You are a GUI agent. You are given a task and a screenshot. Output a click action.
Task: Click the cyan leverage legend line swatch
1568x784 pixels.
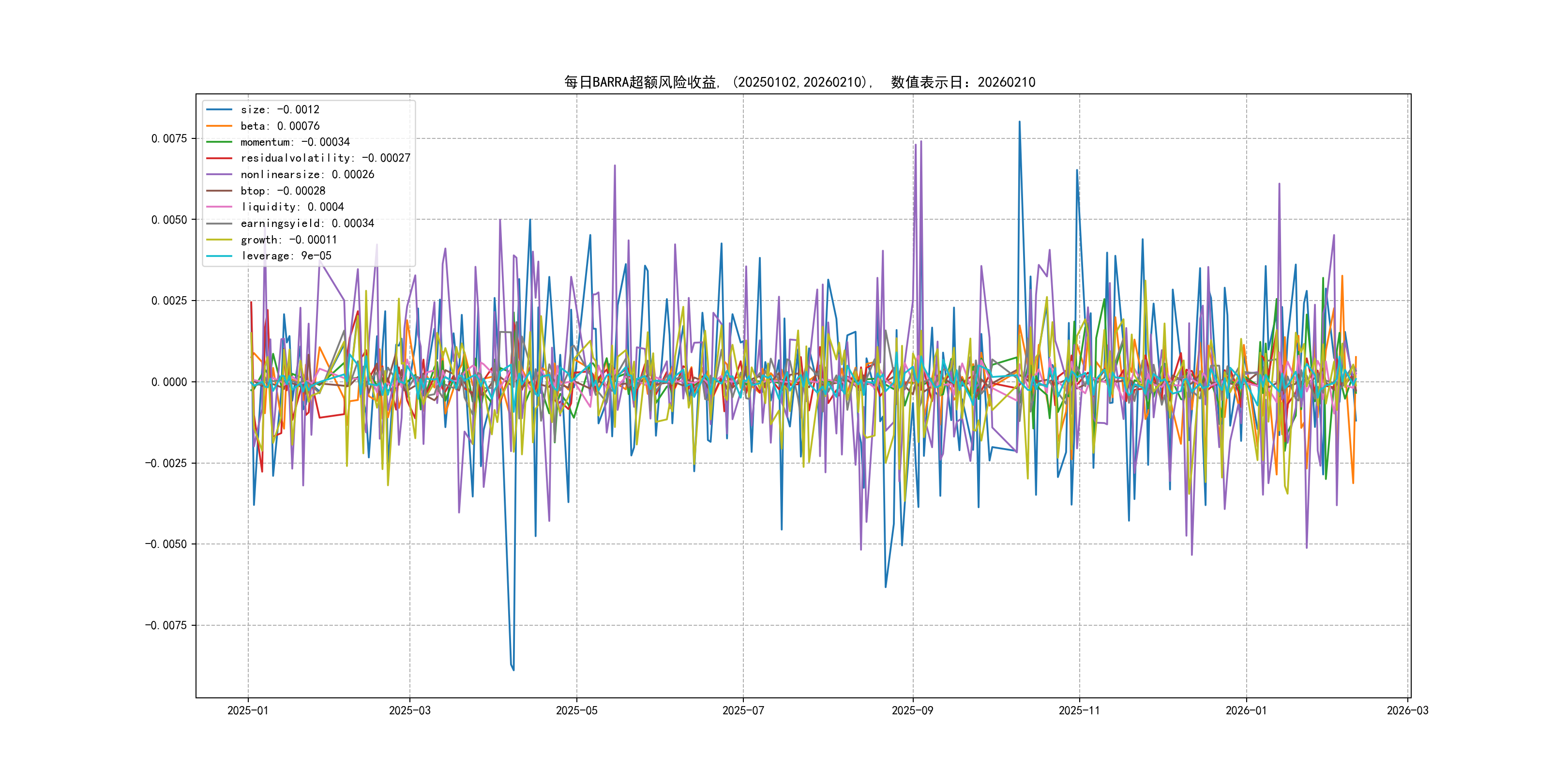point(219,256)
